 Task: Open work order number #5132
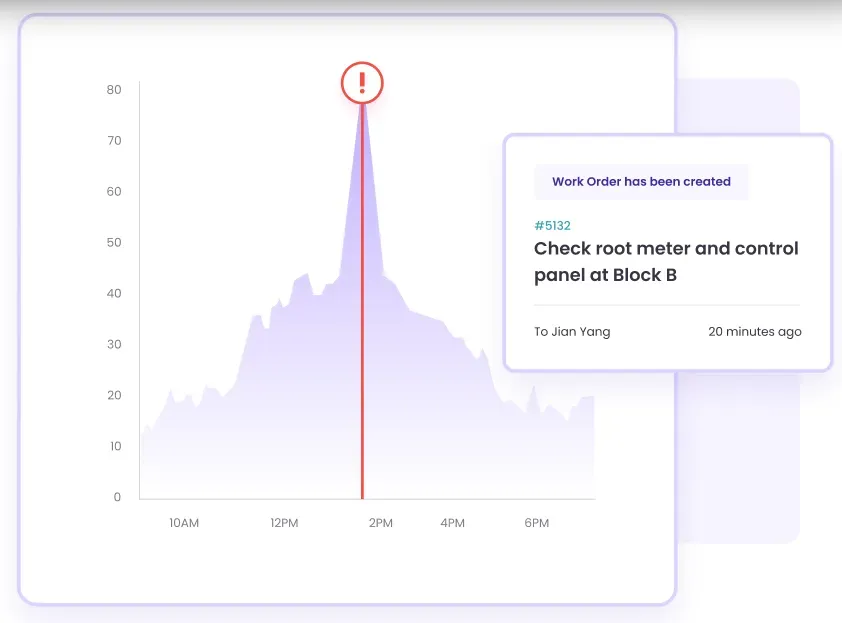pos(552,226)
